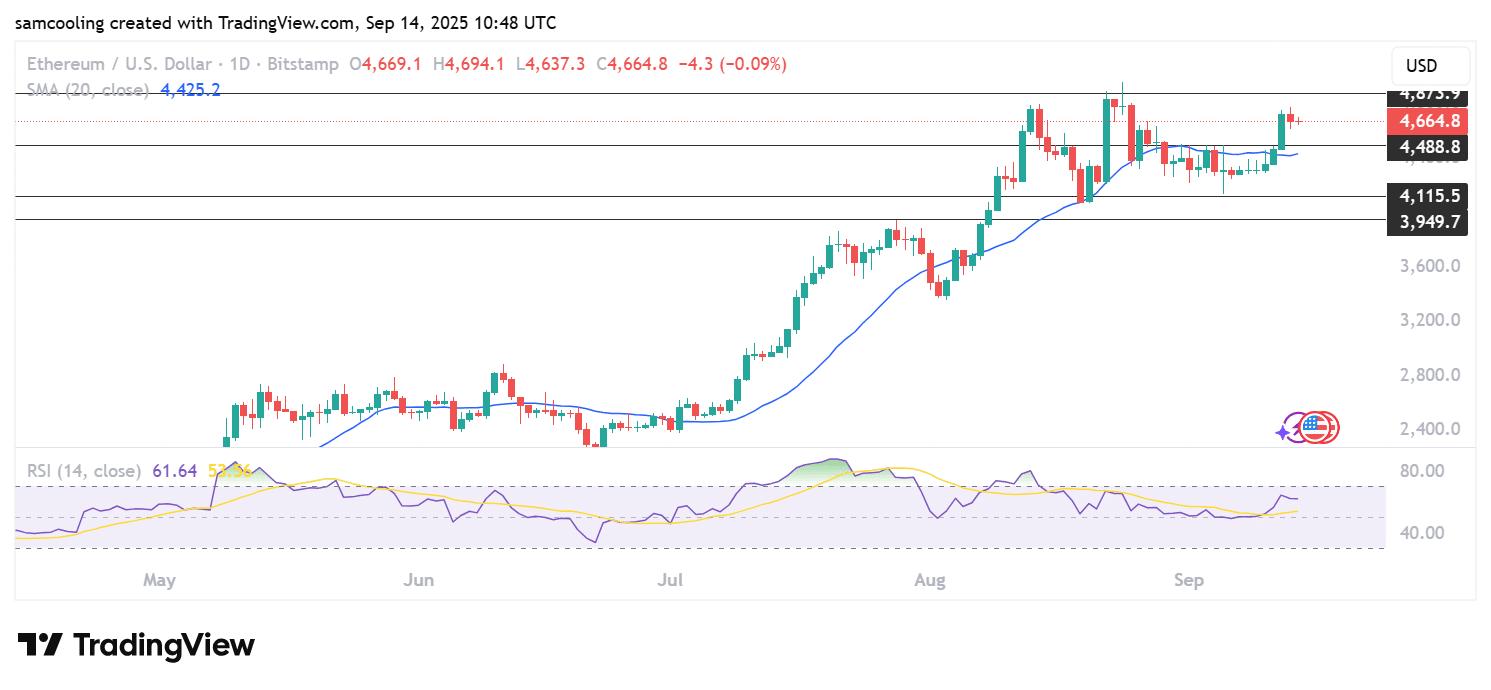
Task: Click the TradingView logo at bottom
Action: 136,645
